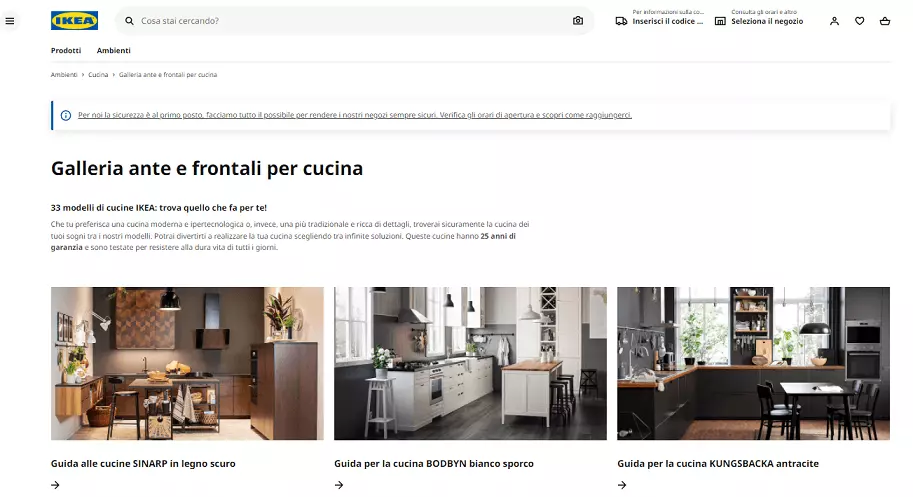
Task: Click arrow under SINARP kitchen guide
Action: pos(55,485)
